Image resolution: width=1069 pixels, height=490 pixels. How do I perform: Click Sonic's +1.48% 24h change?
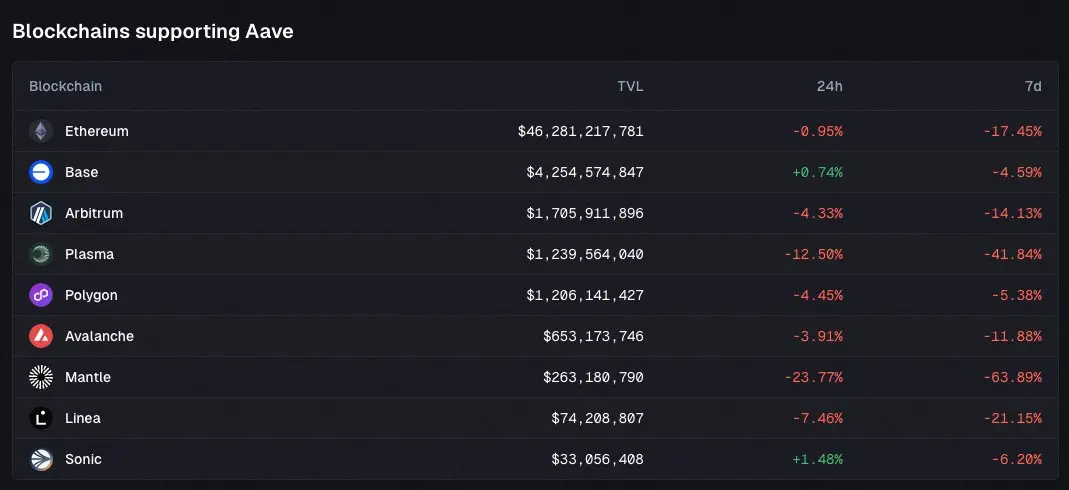click(817, 459)
